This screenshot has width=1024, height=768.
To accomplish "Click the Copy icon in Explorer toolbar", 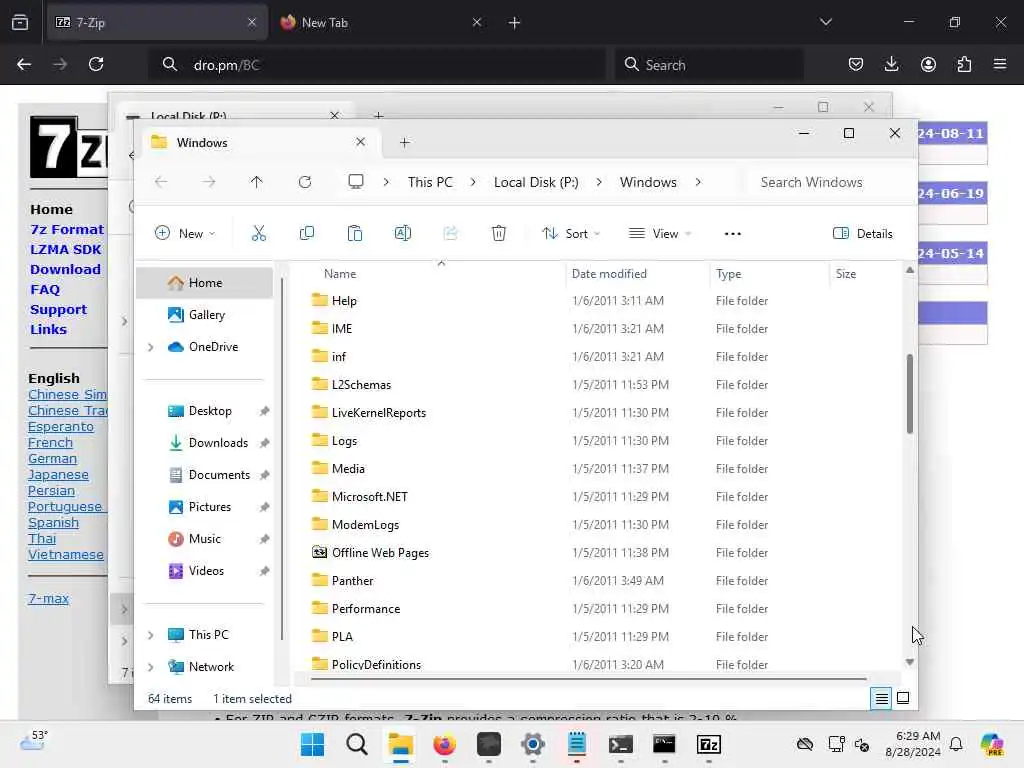I will pos(306,233).
